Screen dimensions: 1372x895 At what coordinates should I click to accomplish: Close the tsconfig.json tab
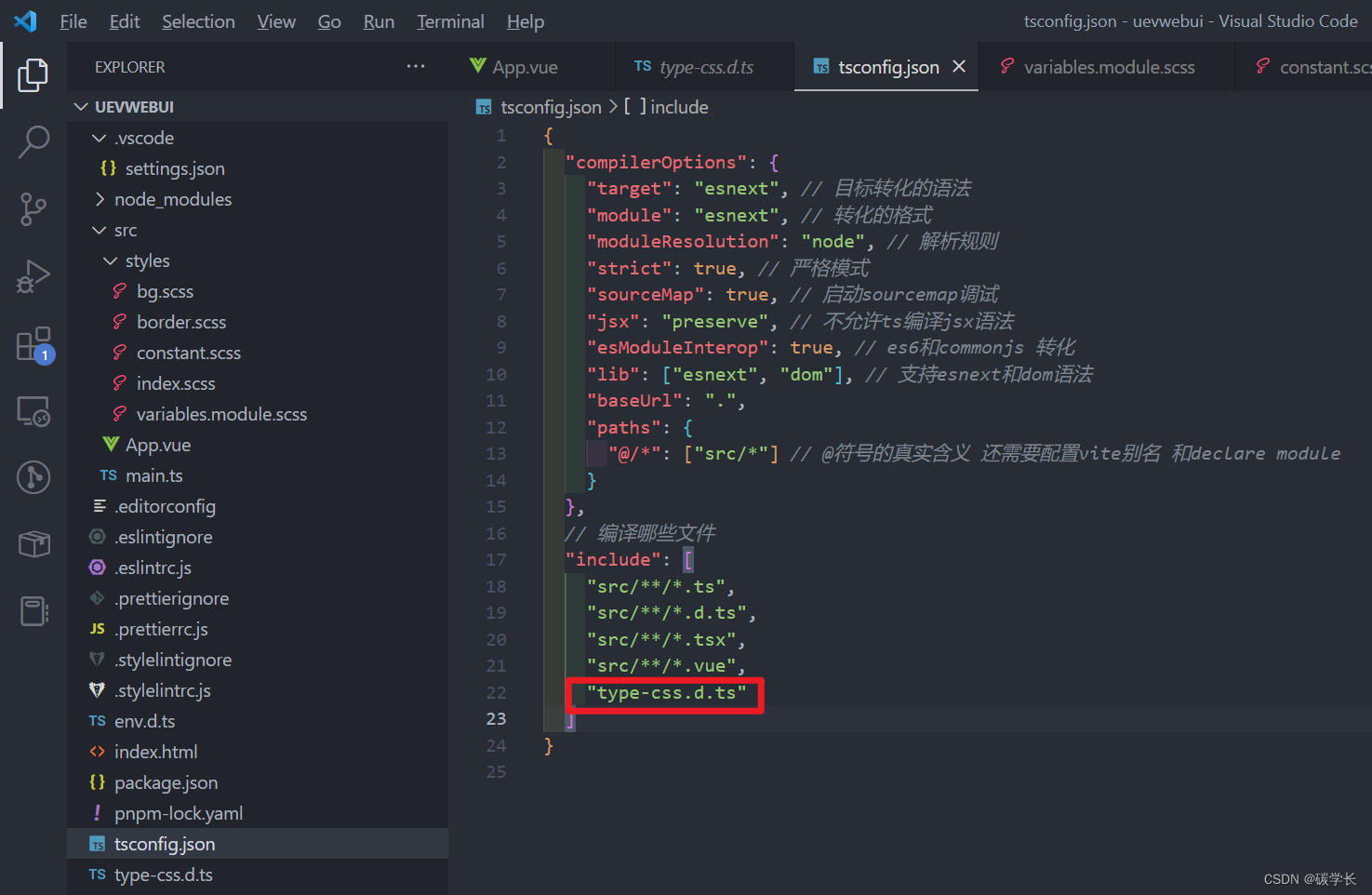pos(959,66)
